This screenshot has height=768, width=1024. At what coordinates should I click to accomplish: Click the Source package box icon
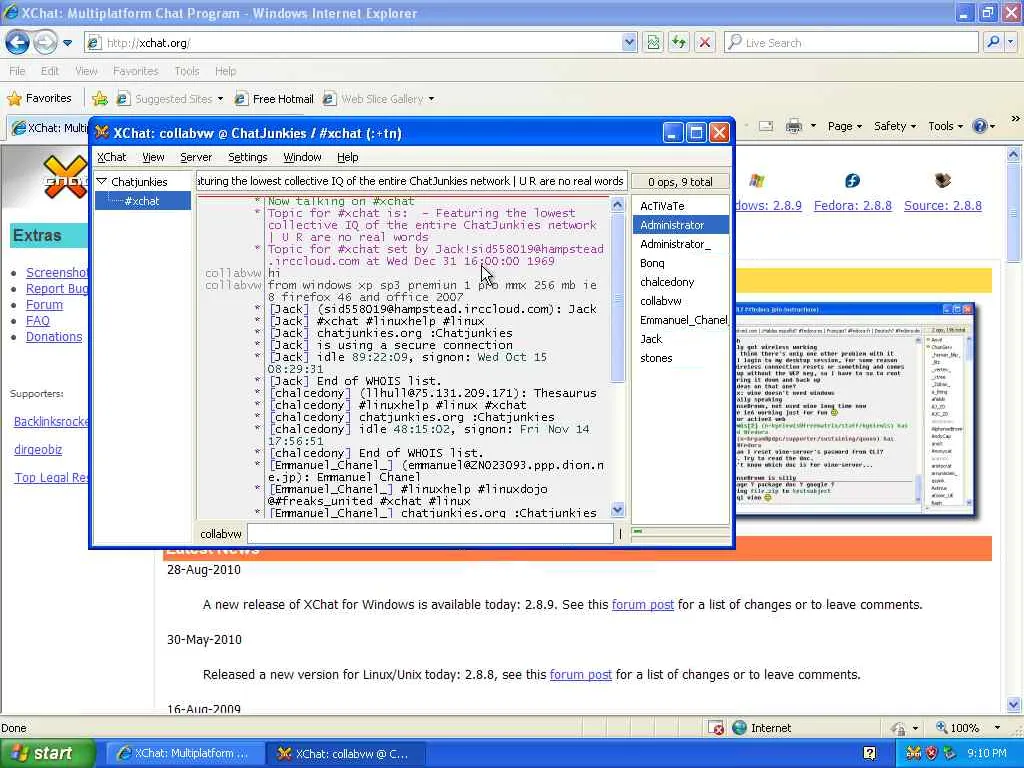point(942,180)
